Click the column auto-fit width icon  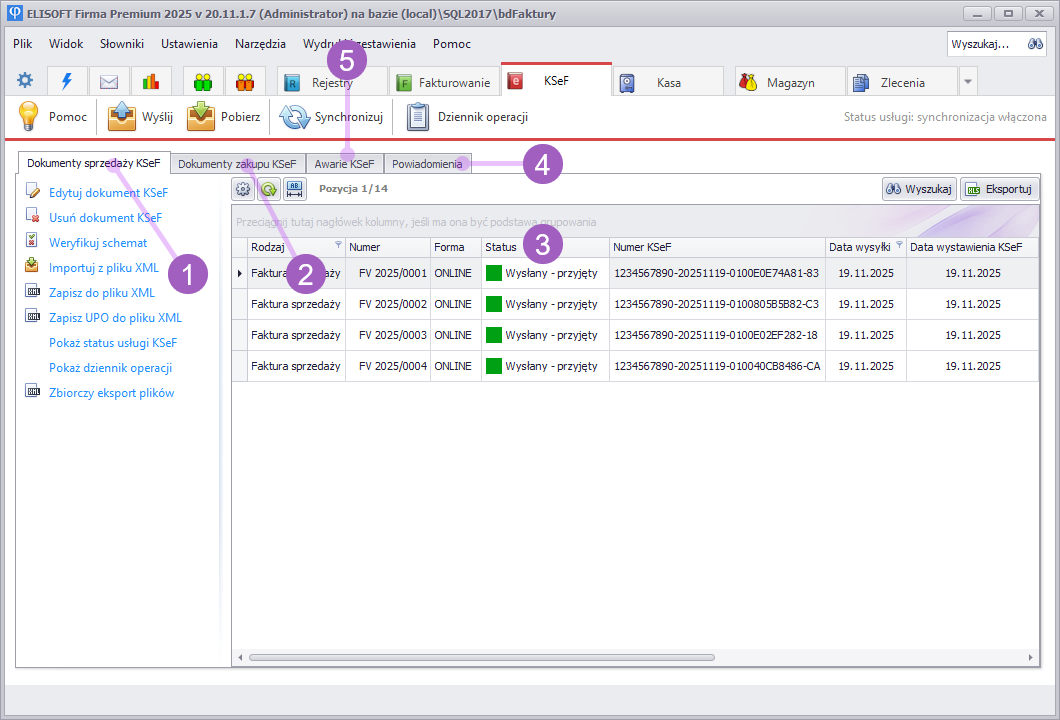(294, 188)
